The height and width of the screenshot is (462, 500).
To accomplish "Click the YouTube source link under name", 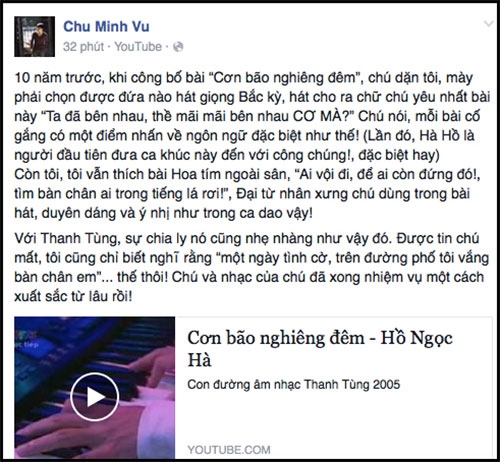I will [138, 47].
